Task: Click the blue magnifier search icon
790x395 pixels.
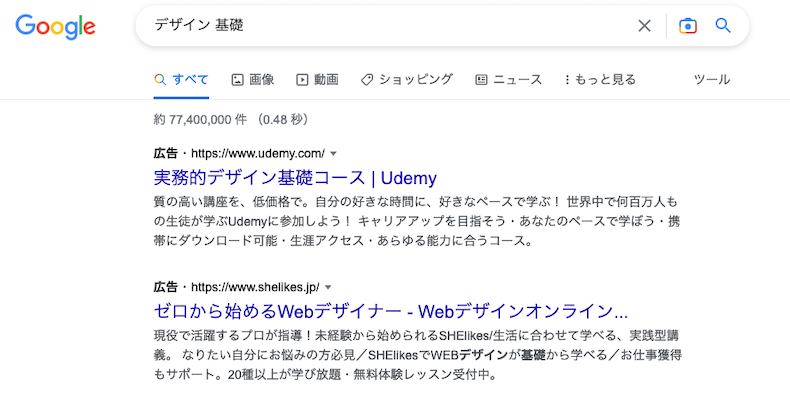Action: 723,25
